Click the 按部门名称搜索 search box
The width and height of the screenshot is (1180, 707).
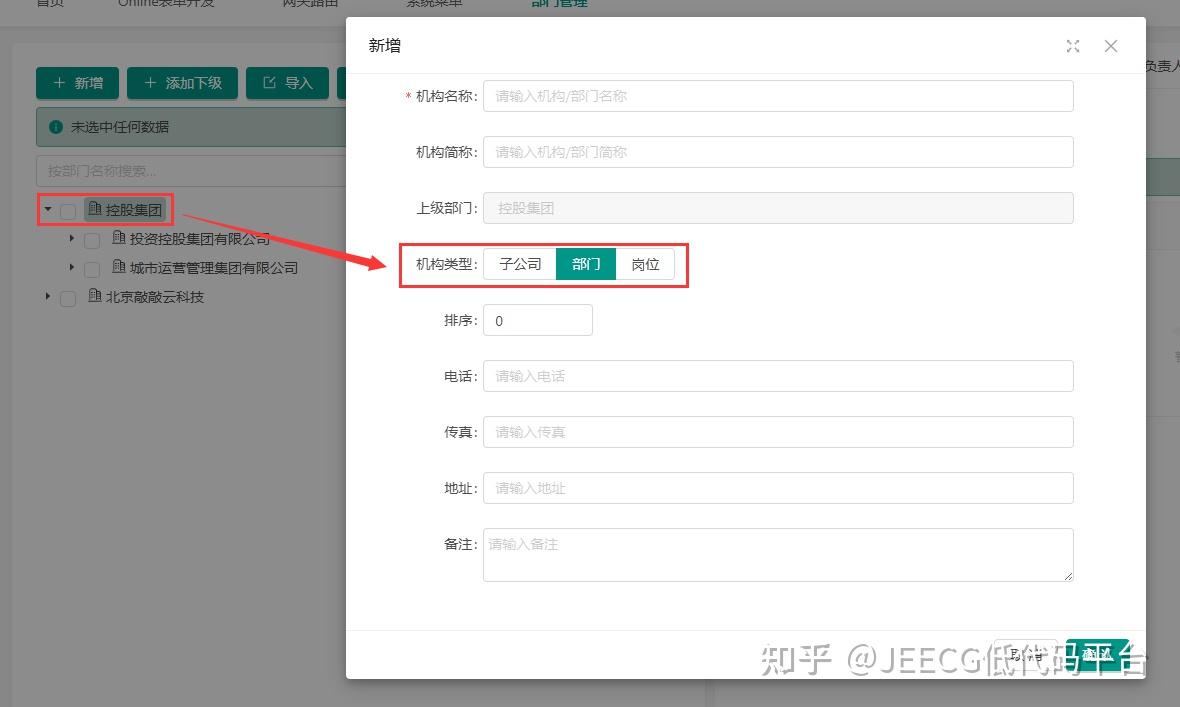point(191,171)
